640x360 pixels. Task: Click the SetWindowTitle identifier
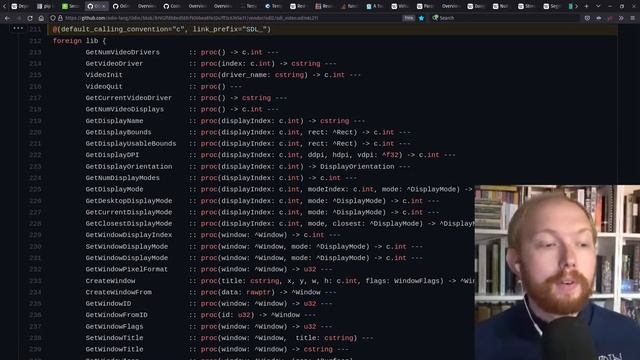[x=114, y=338]
